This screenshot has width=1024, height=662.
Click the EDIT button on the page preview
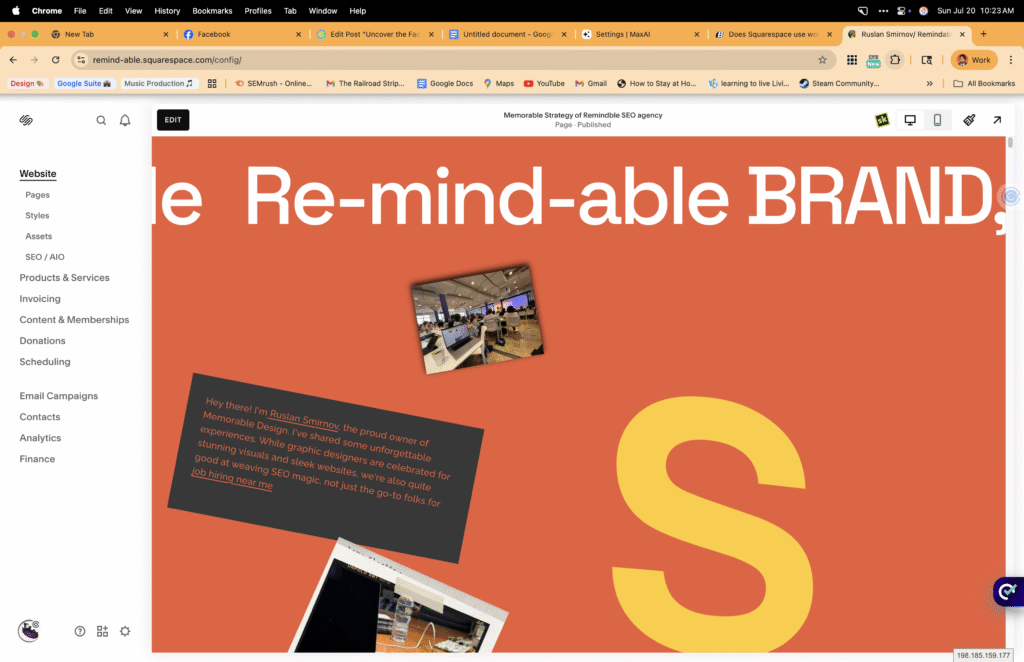click(x=172, y=119)
